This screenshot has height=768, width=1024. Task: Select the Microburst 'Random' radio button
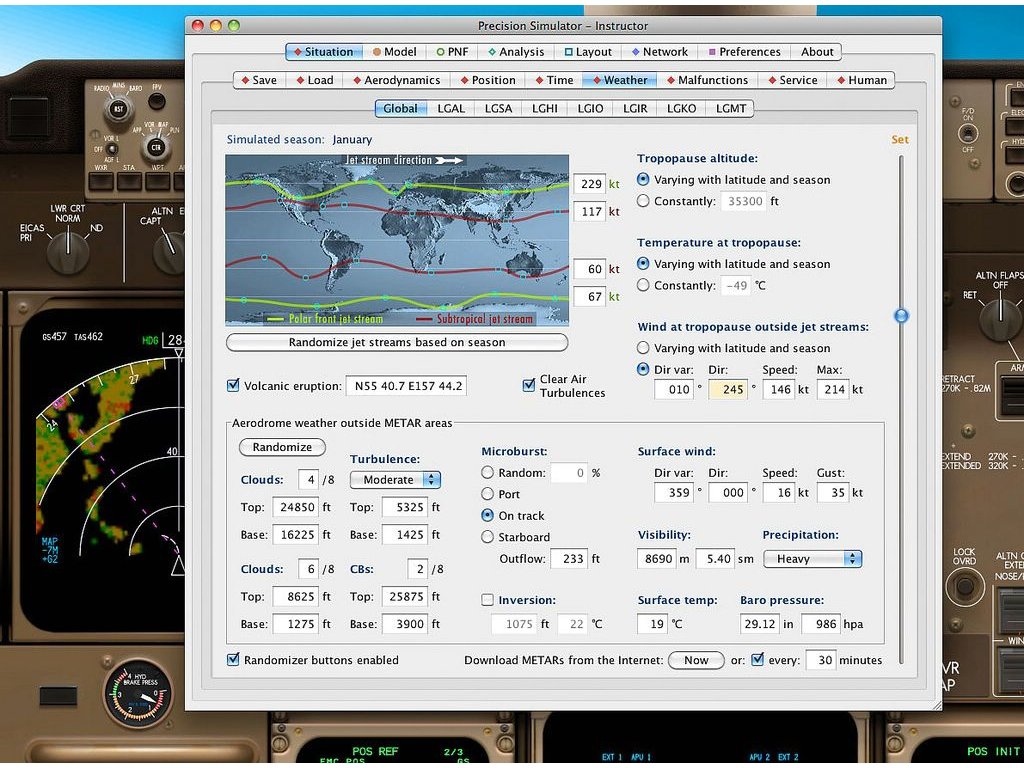point(487,472)
